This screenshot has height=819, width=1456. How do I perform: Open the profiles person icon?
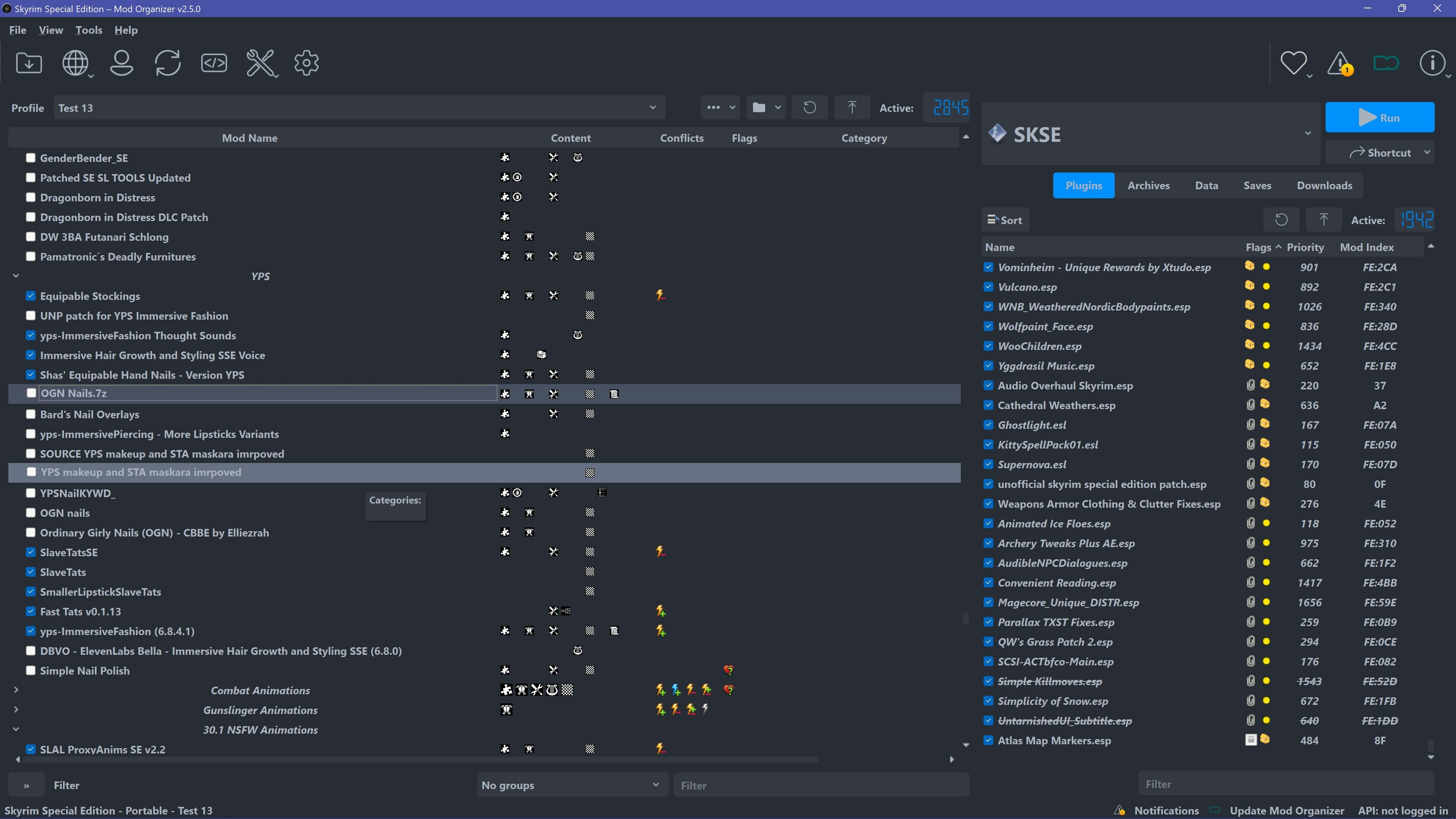pyautogui.click(x=121, y=63)
